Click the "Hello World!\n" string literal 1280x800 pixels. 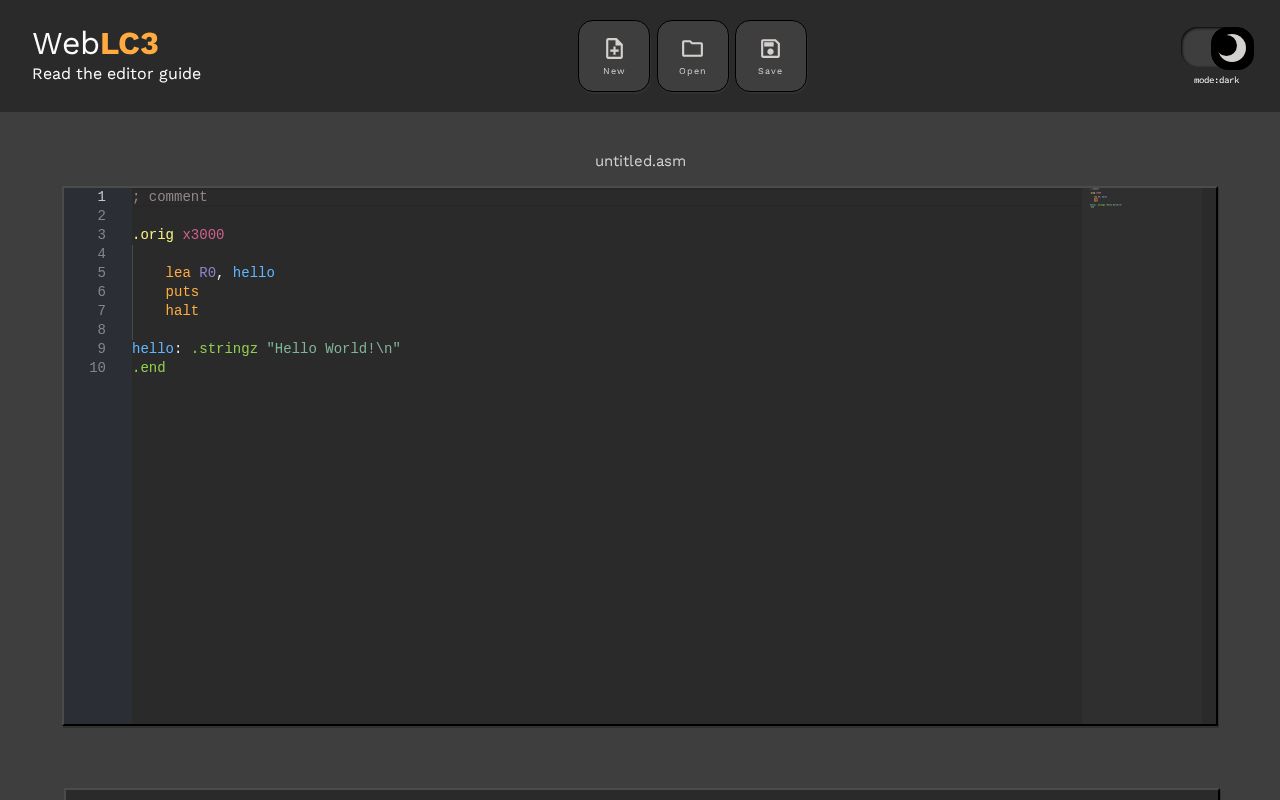pos(333,349)
